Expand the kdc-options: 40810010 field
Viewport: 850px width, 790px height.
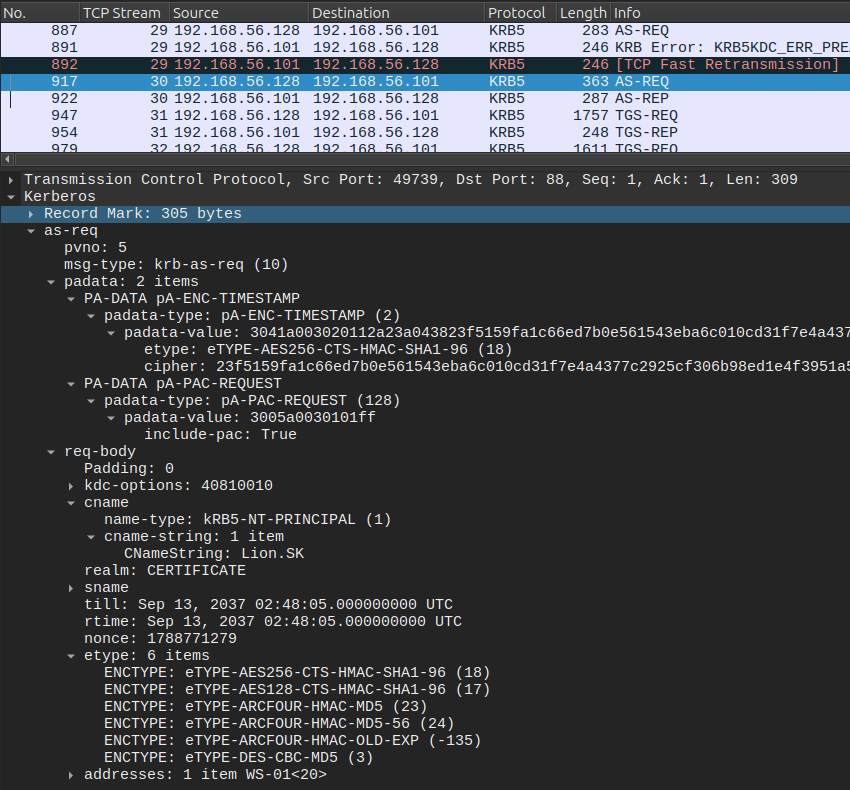(x=71, y=485)
